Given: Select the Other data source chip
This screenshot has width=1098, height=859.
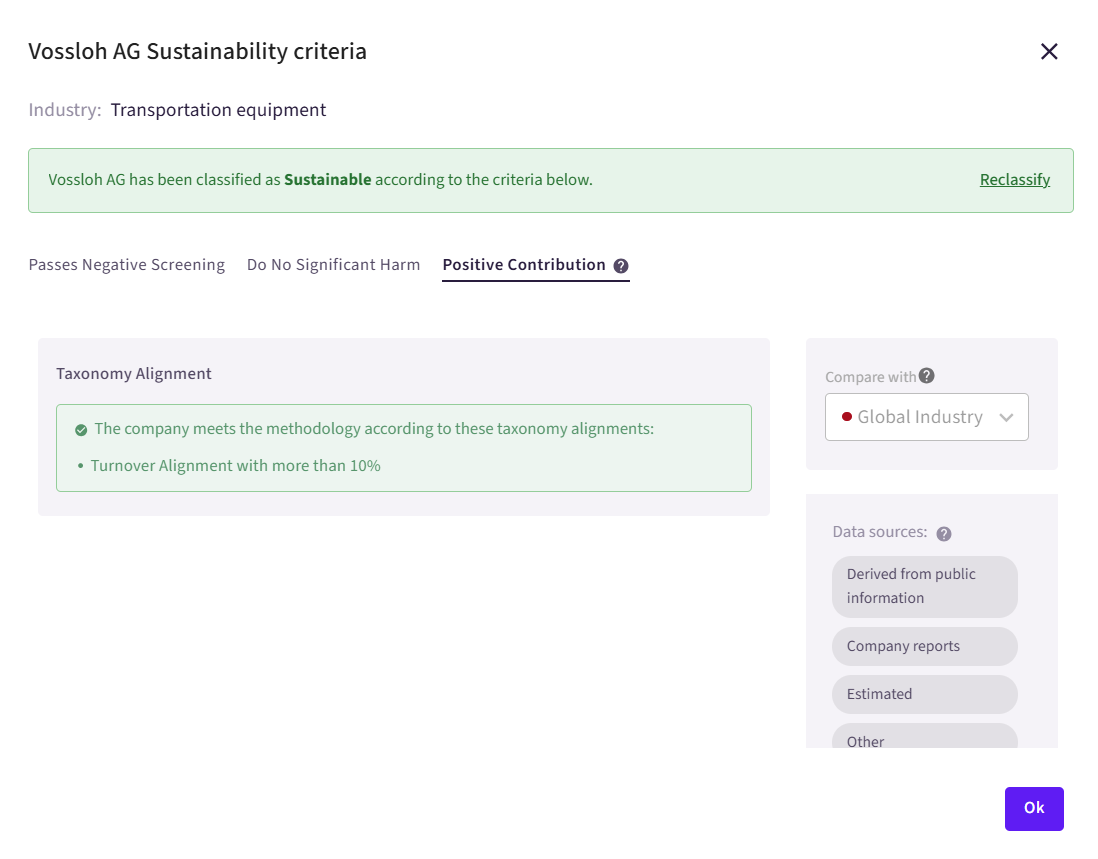Looking at the screenshot, I should pyautogui.click(x=924, y=736).
